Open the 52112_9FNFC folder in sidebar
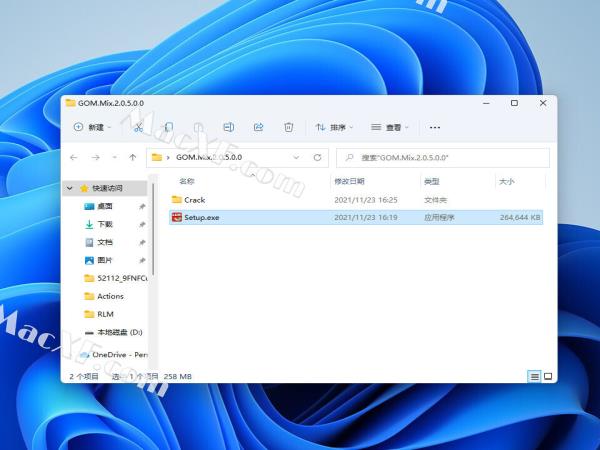This screenshot has height=450, width=600. 116,278
